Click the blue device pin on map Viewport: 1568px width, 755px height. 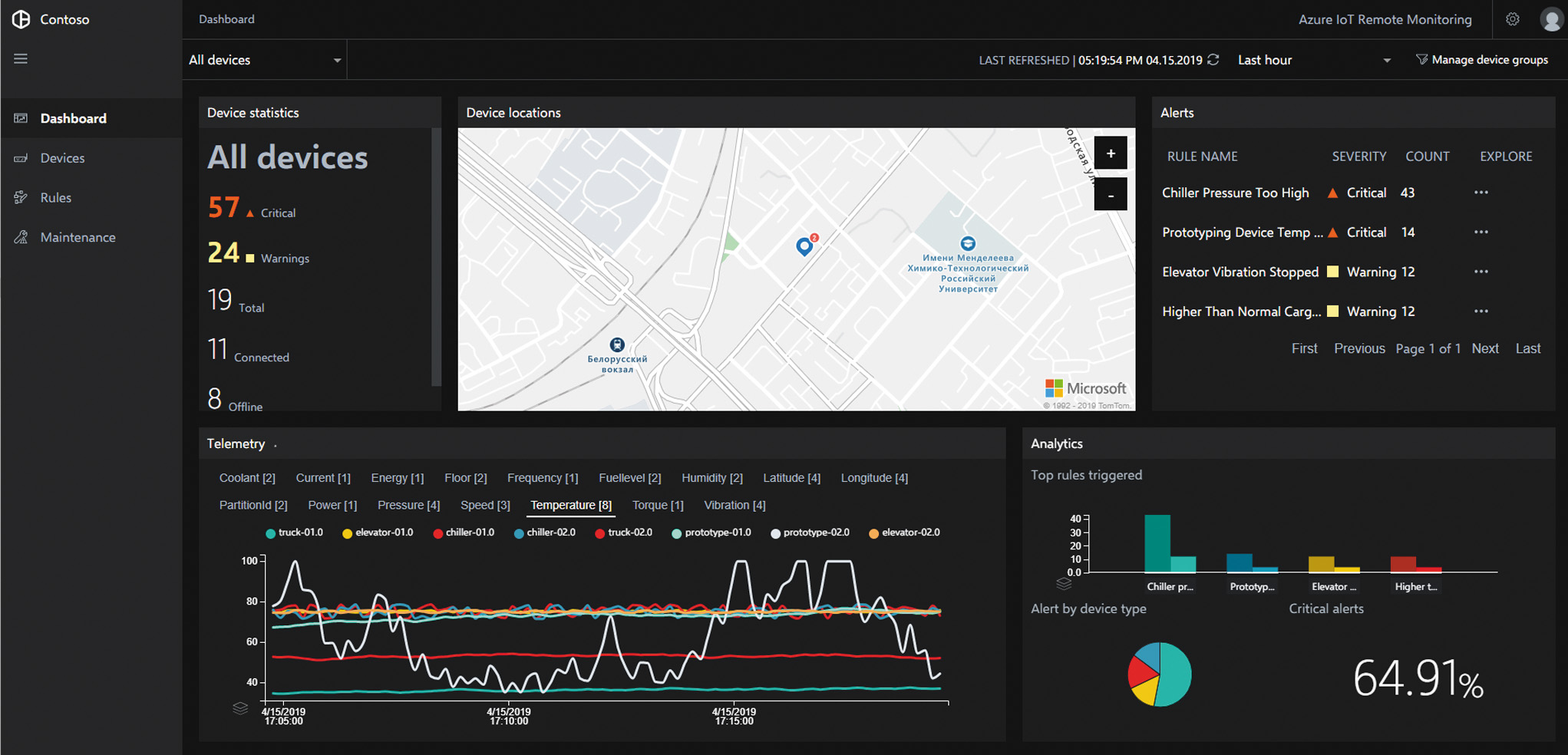point(804,246)
